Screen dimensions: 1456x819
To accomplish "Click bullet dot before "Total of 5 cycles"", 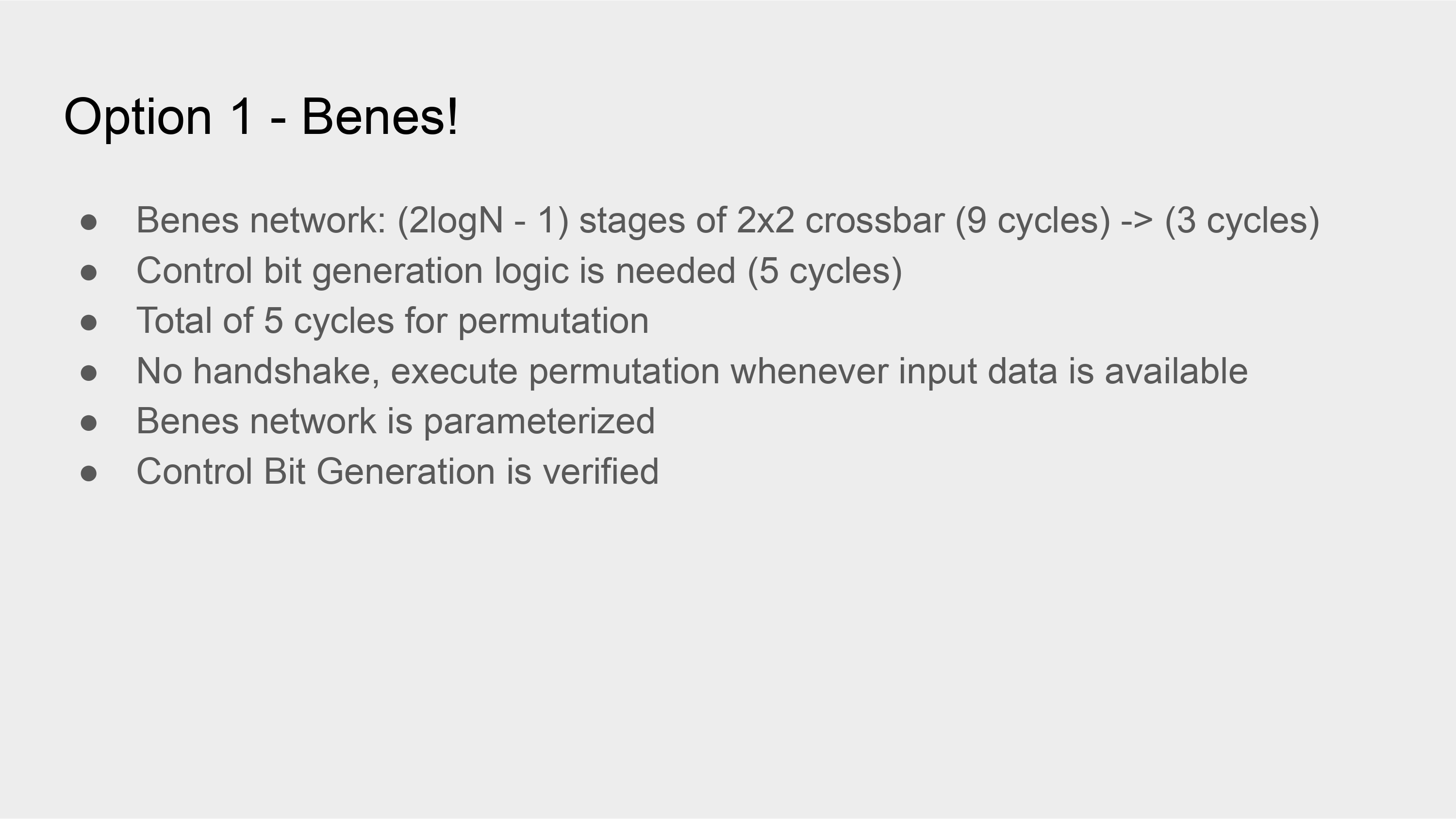I will click(x=89, y=323).
